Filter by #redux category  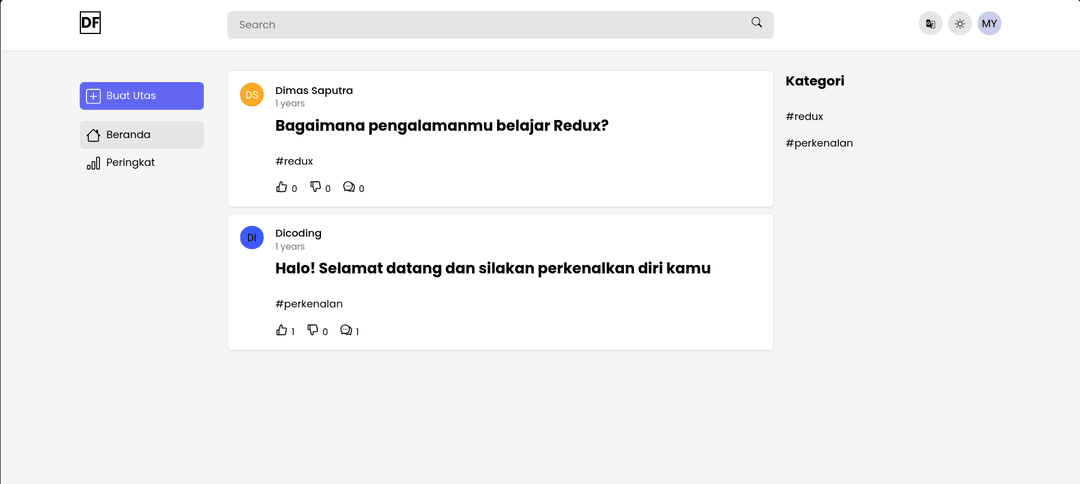click(804, 116)
